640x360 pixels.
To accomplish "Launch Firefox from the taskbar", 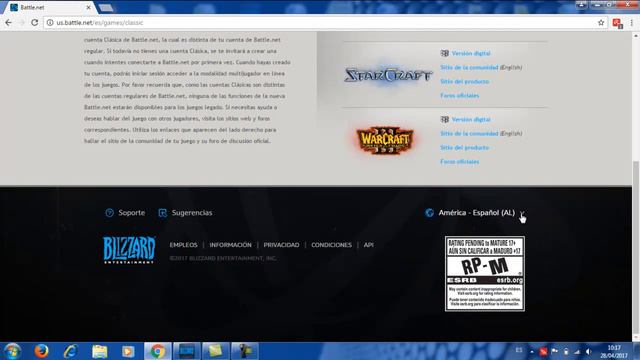I will click(x=41, y=351).
